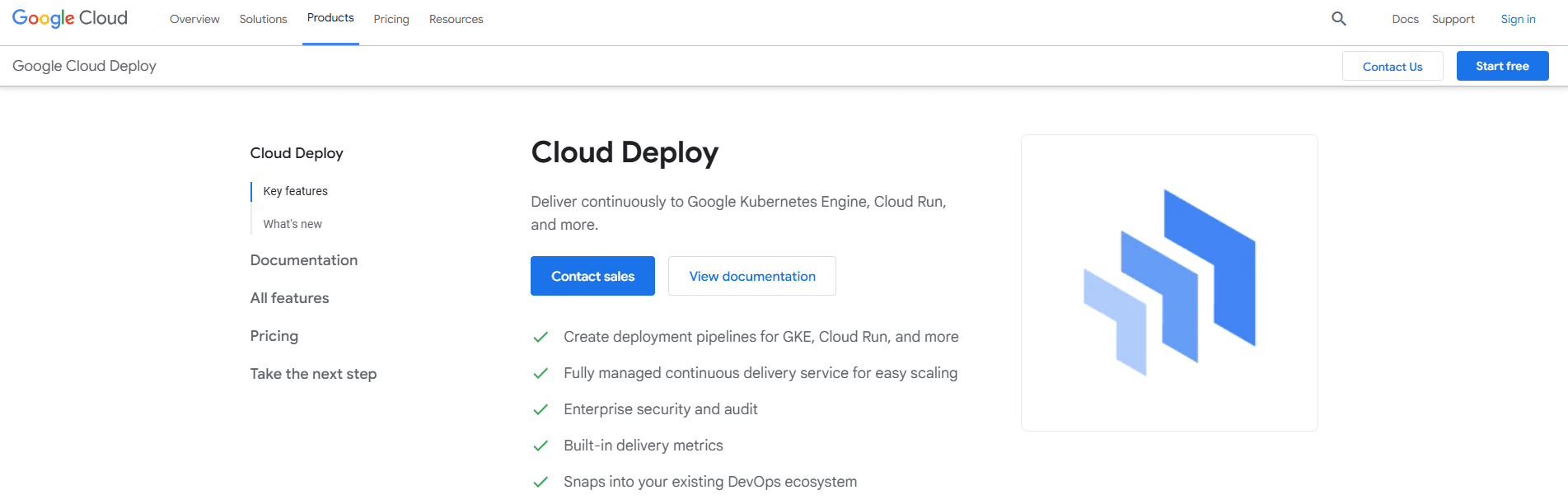Click the checkmark beside 'Enterprise security and audit'
Viewport: 1568px width, 504px height.
coord(541,409)
